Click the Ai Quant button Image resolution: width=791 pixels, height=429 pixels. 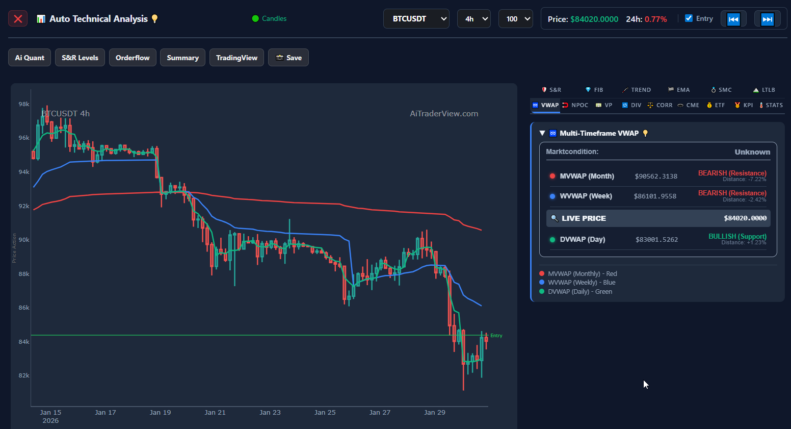click(27, 58)
